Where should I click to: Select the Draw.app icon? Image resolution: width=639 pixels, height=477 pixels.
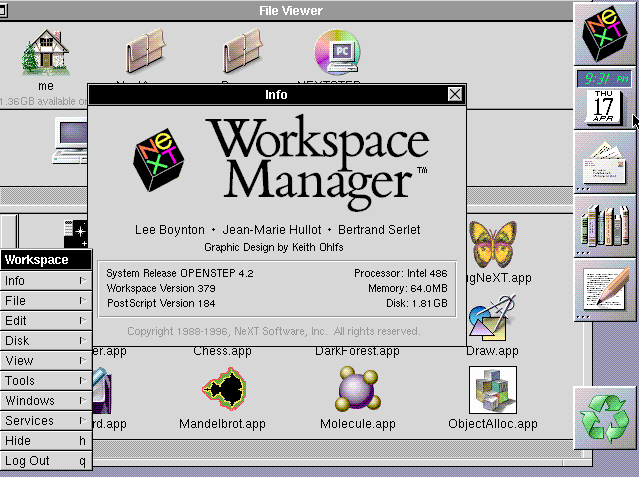point(492,318)
